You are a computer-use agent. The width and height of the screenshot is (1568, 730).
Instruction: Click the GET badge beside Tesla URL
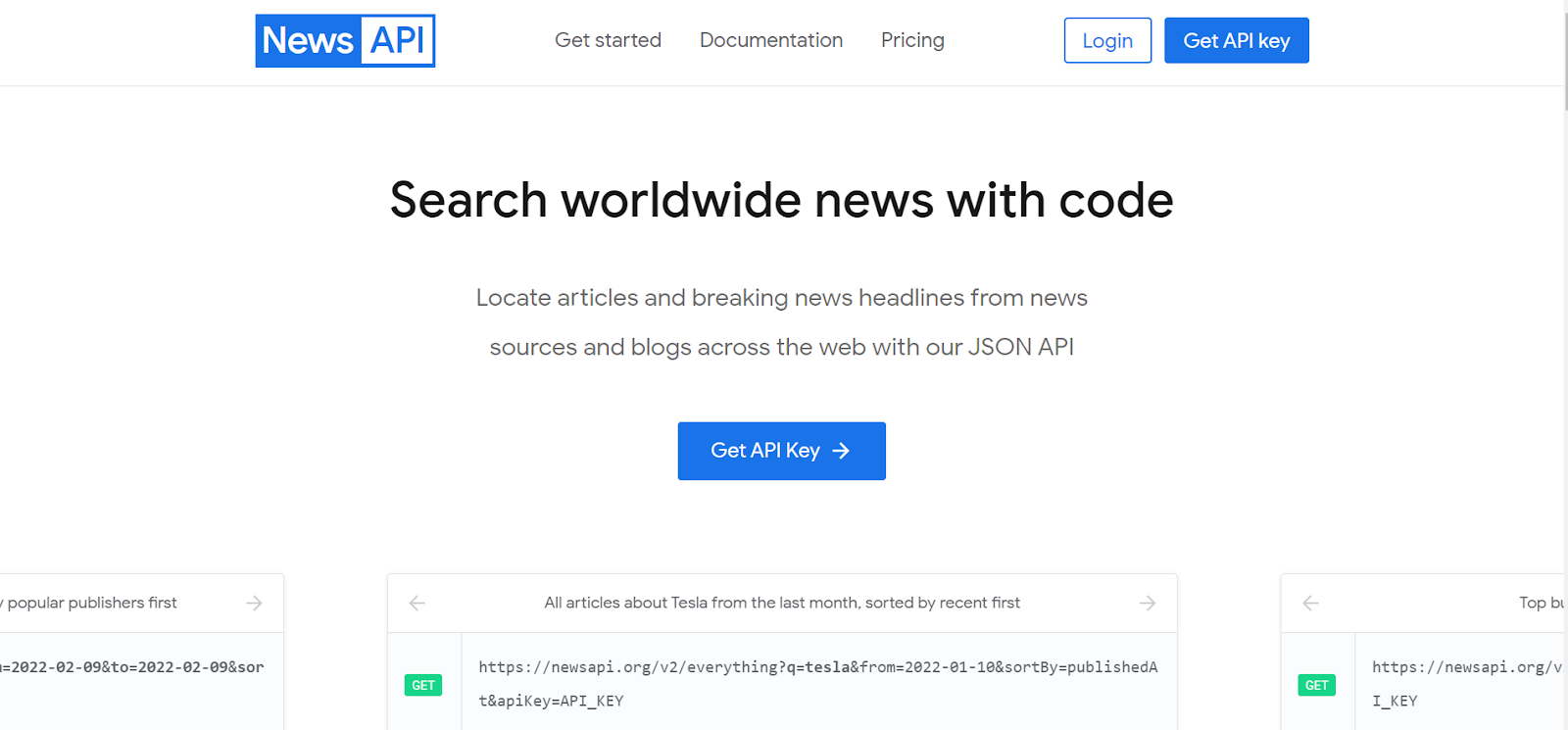coord(423,685)
